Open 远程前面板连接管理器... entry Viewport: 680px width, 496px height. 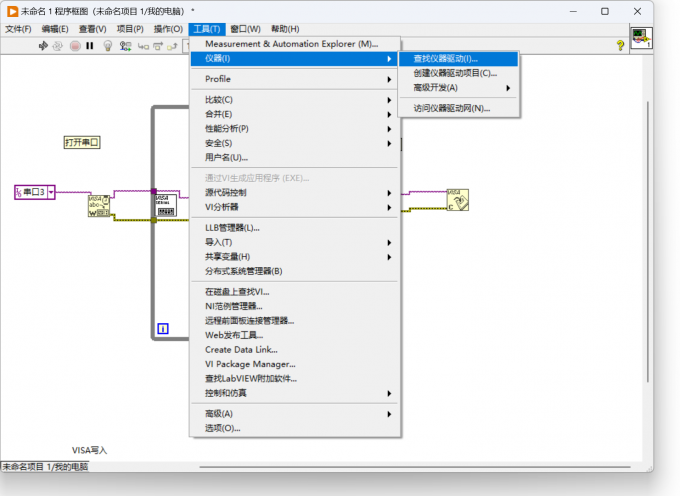pyautogui.click(x=294, y=321)
